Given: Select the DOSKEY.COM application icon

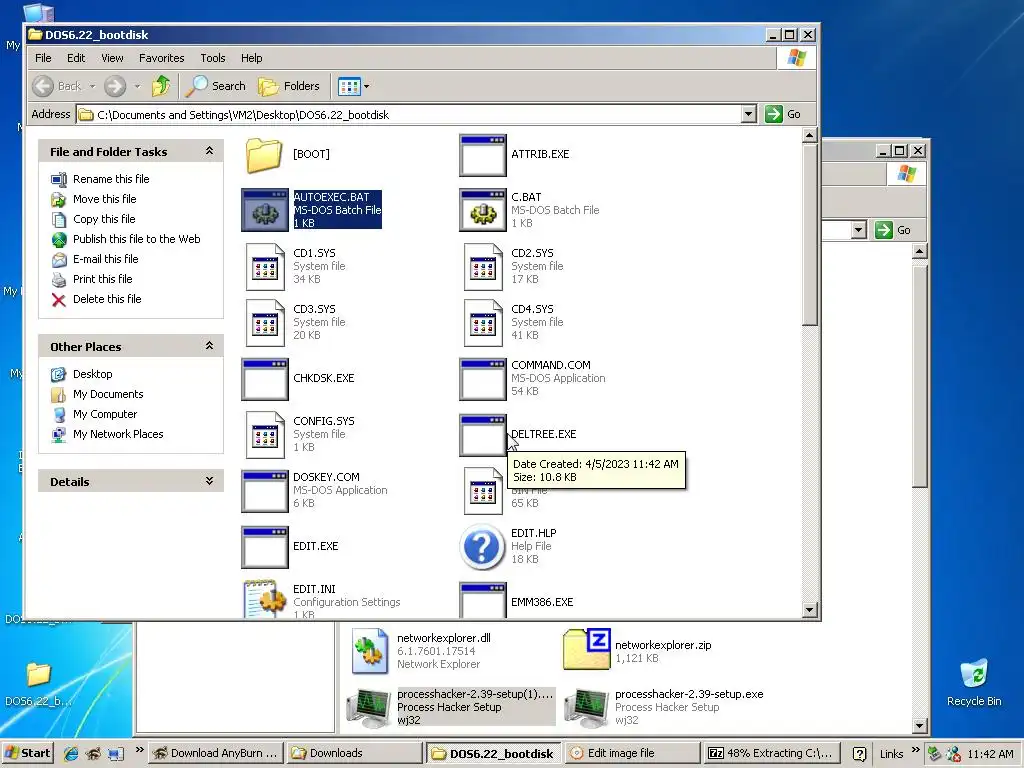Looking at the screenshot, I should click(x=264, y=491).
